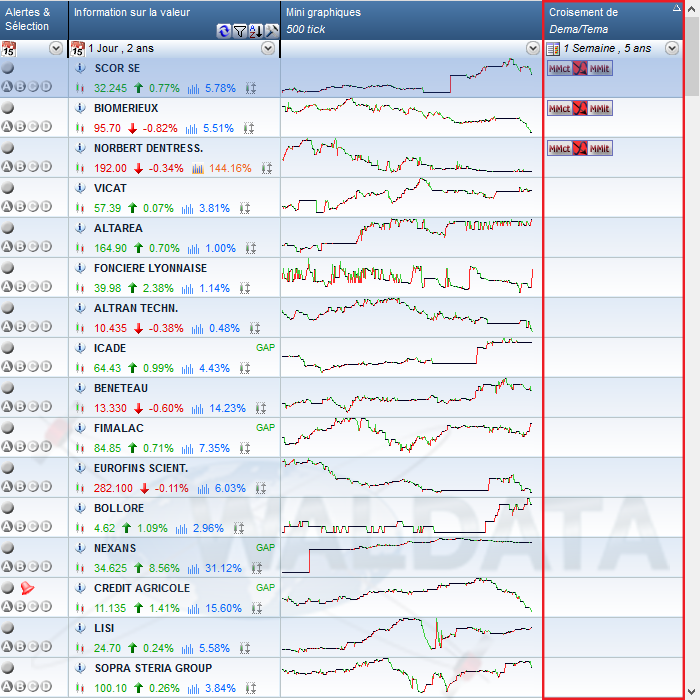Toggle the grey selection circle for LISI
This screenshot has height=700, width=700.
point(8,628)
